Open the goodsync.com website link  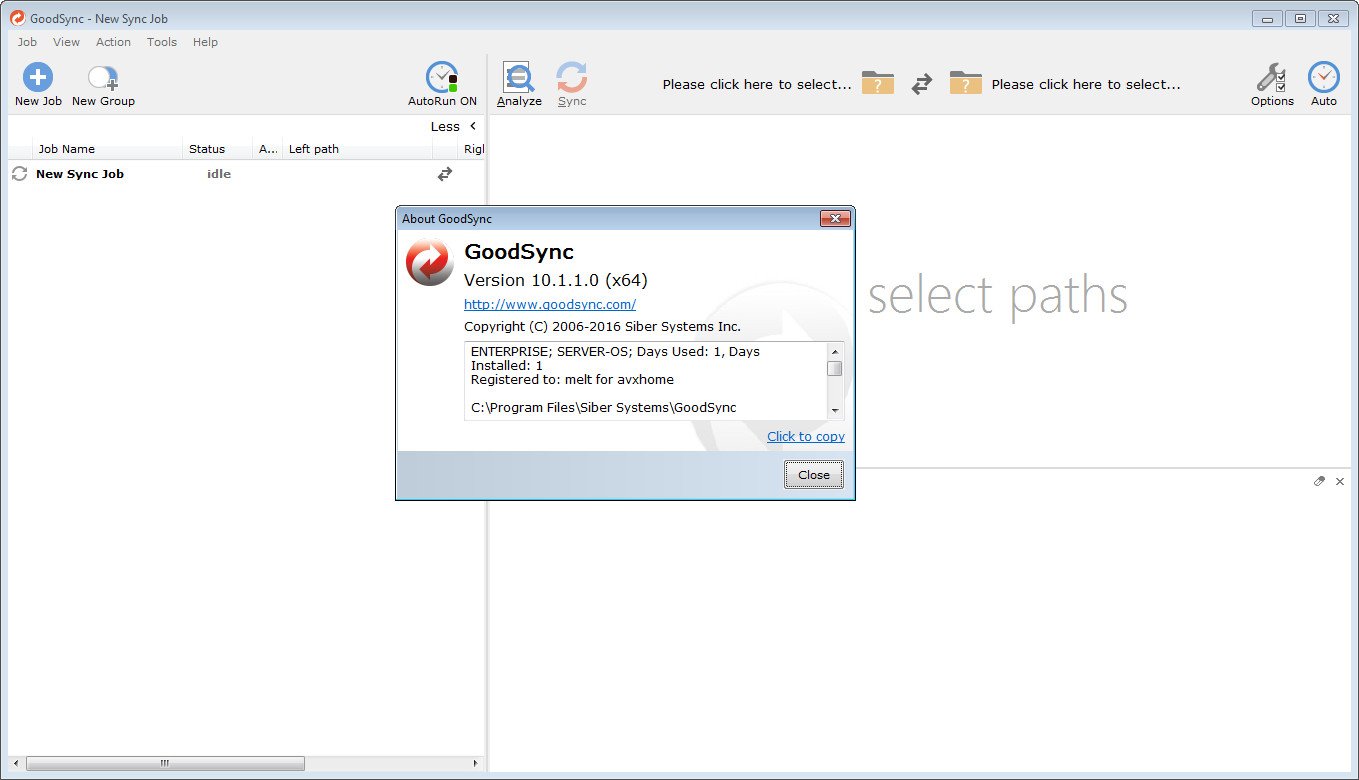(549, 304)
